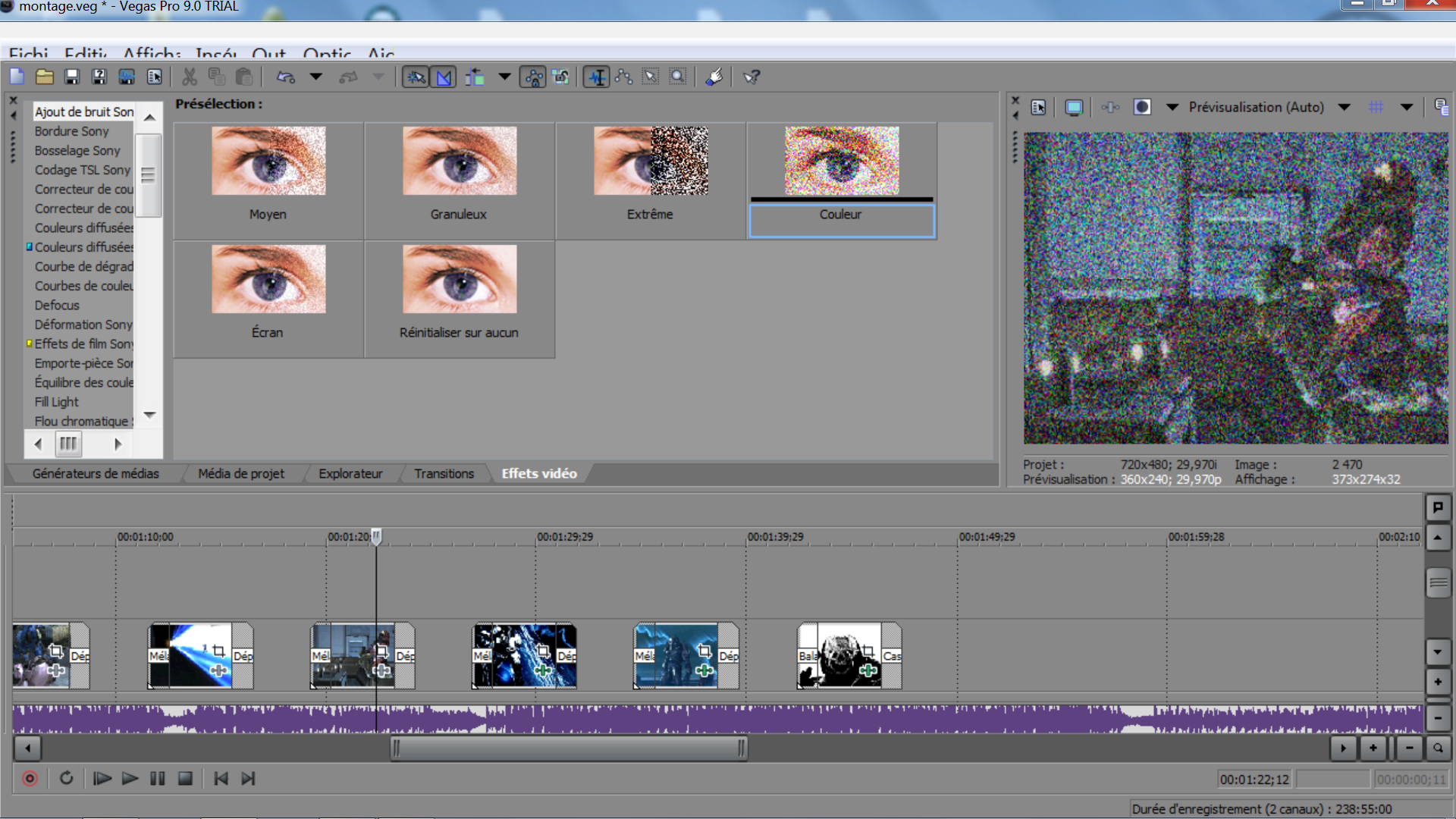Open the Auto Ripple mode dropdown arrow
The width and height of the screenshot is (1456, 819).
(x=504, y=77)
